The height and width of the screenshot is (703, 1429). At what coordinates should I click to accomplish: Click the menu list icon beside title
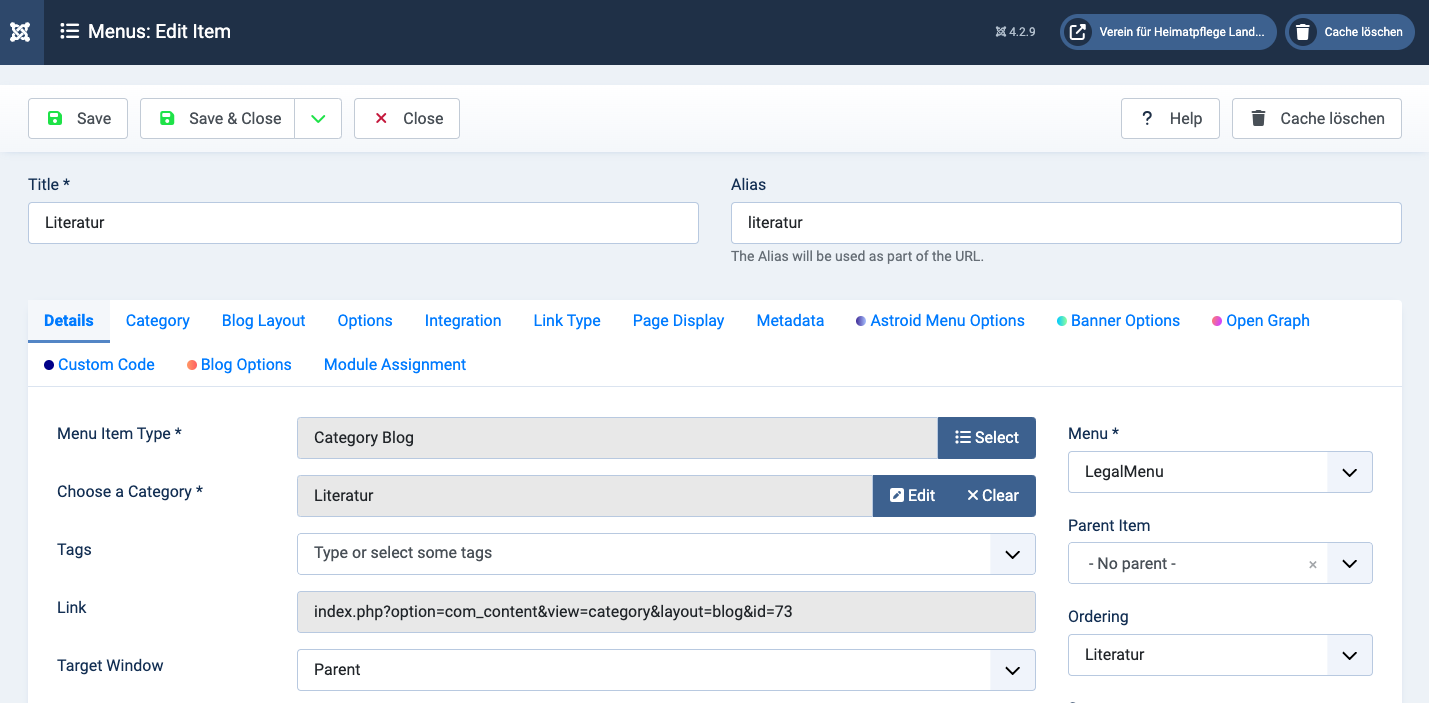pos(69,32)
